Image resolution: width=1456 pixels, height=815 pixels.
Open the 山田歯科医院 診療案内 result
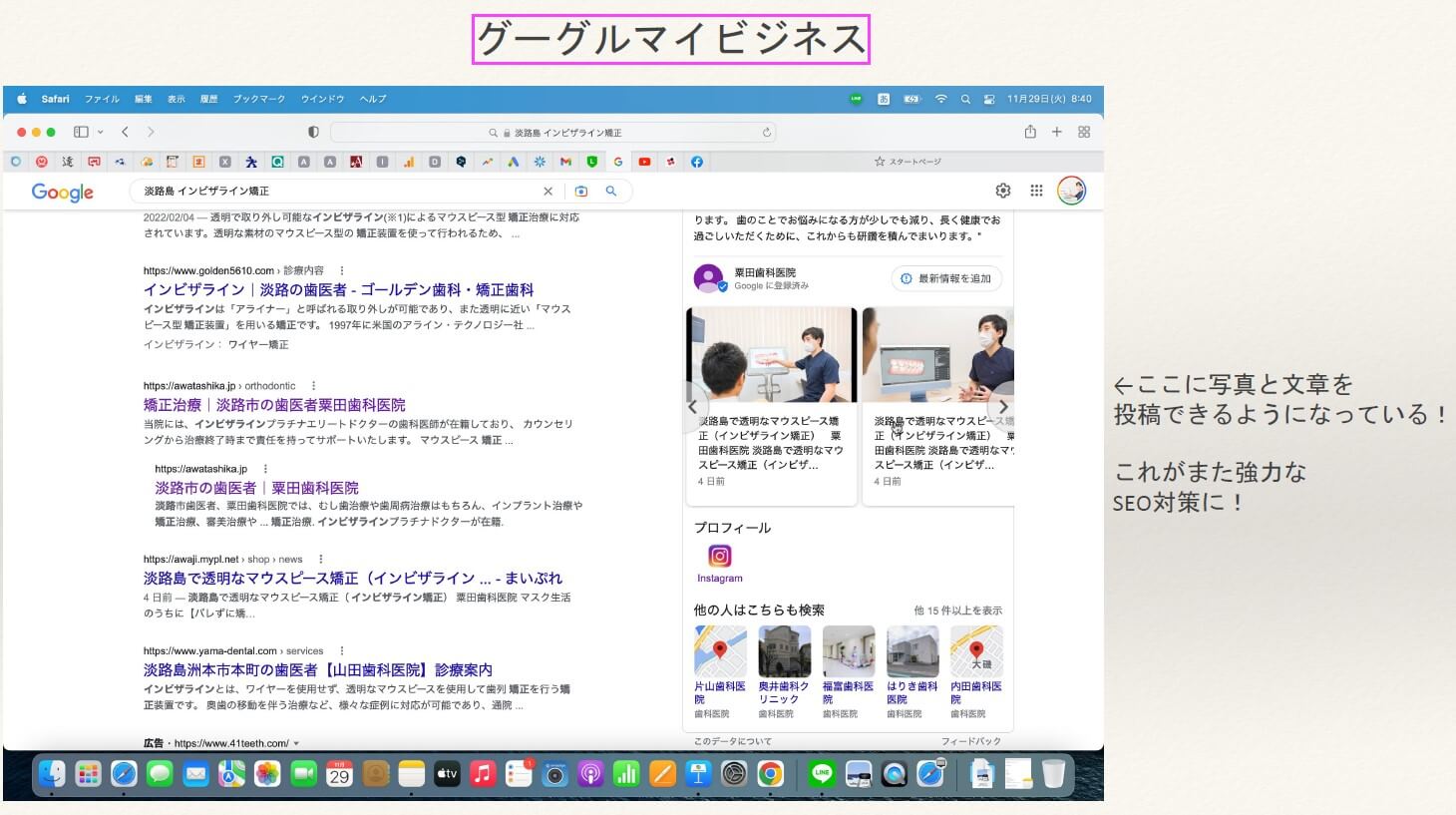point(317,670)
